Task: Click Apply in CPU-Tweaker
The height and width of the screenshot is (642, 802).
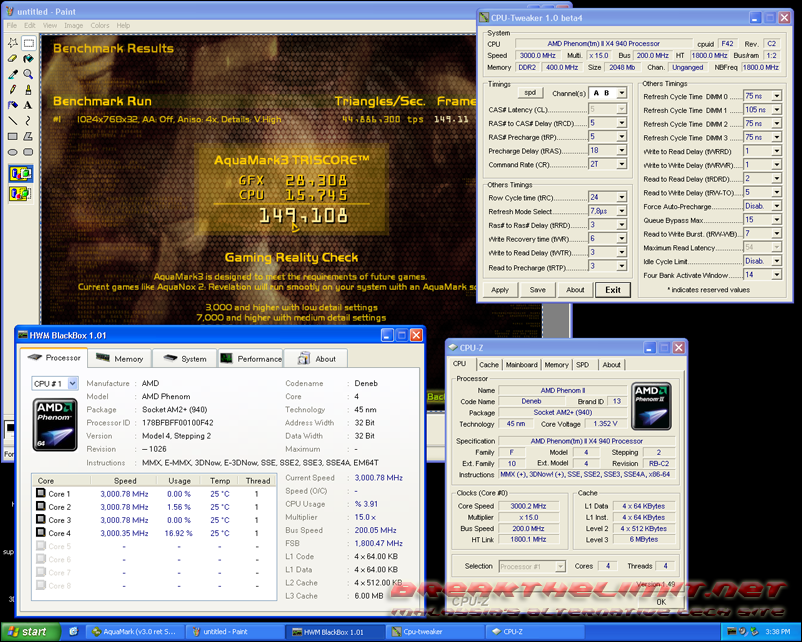Action: 500,290
